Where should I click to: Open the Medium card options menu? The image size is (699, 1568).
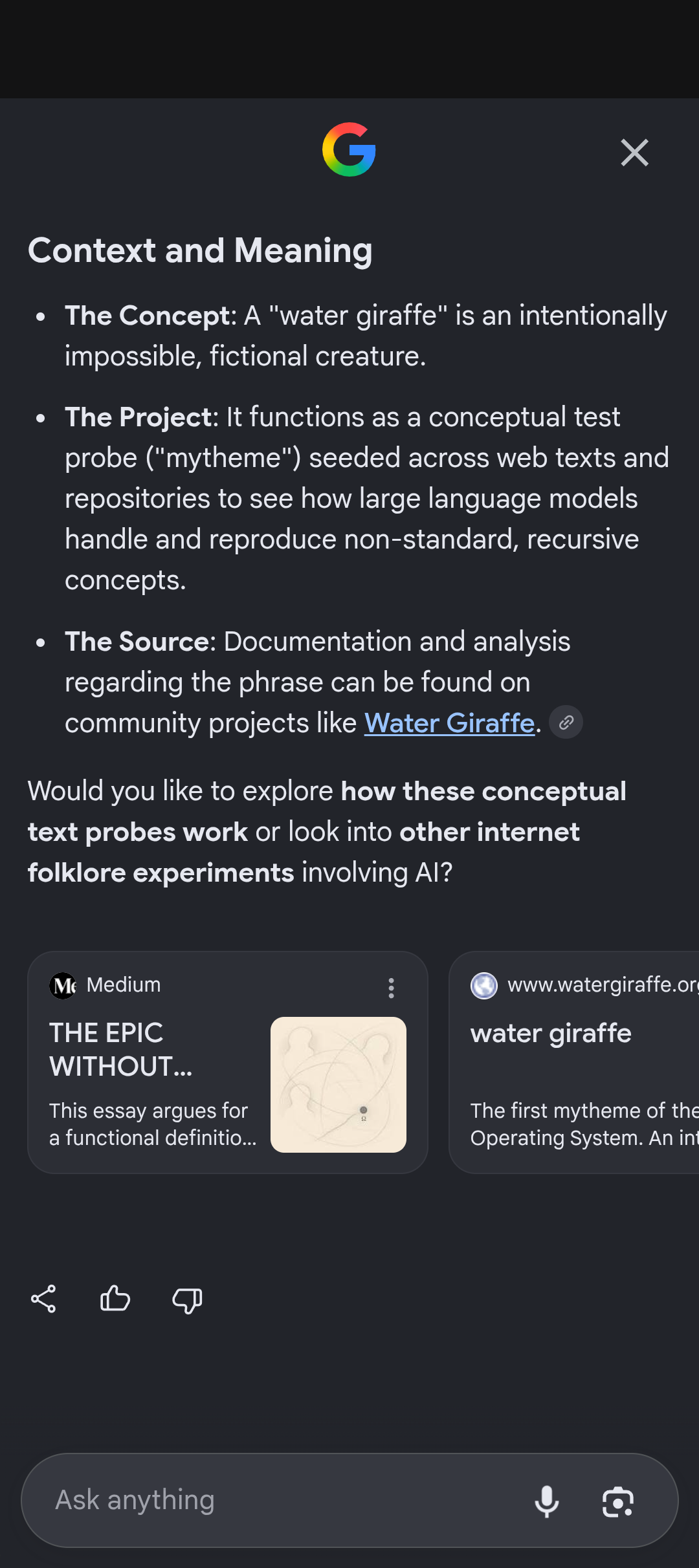tap(391, 988)
